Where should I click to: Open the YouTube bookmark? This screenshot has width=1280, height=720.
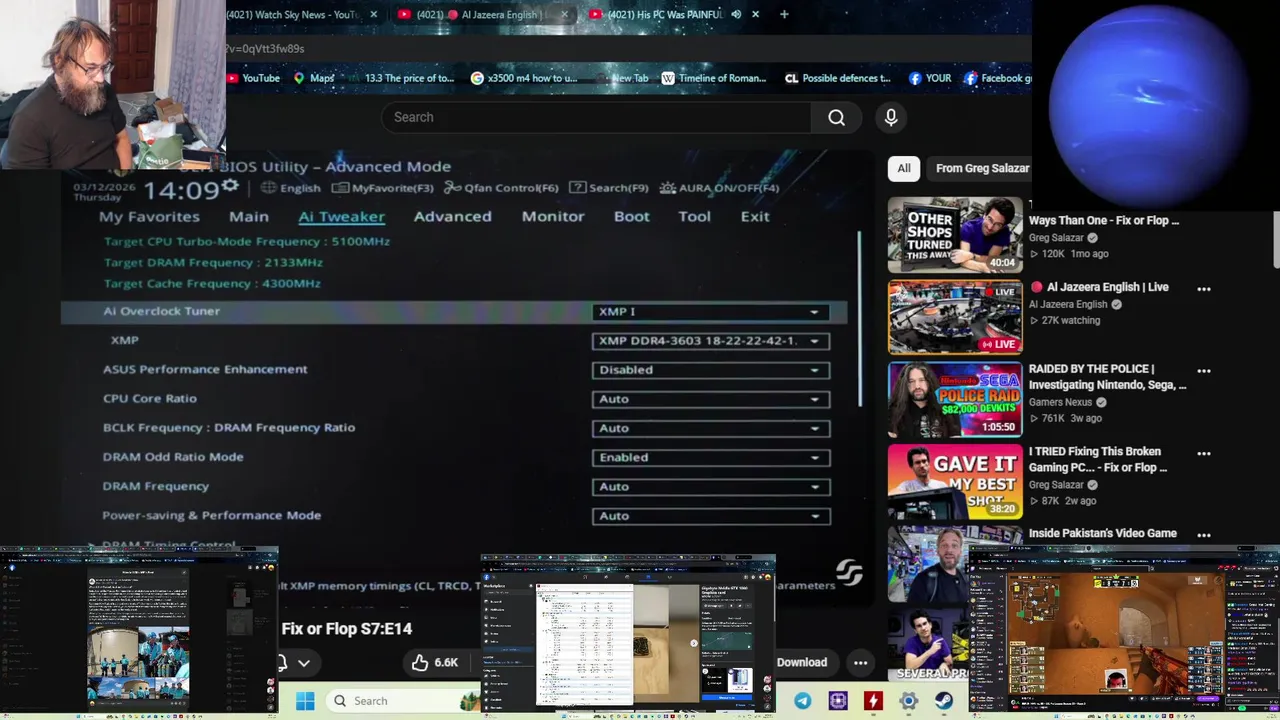point(252,78)
